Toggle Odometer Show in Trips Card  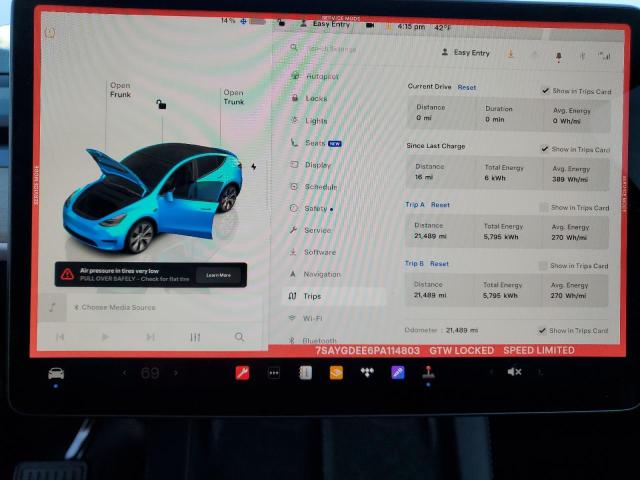pyautogui.click(x=542, y=331)
